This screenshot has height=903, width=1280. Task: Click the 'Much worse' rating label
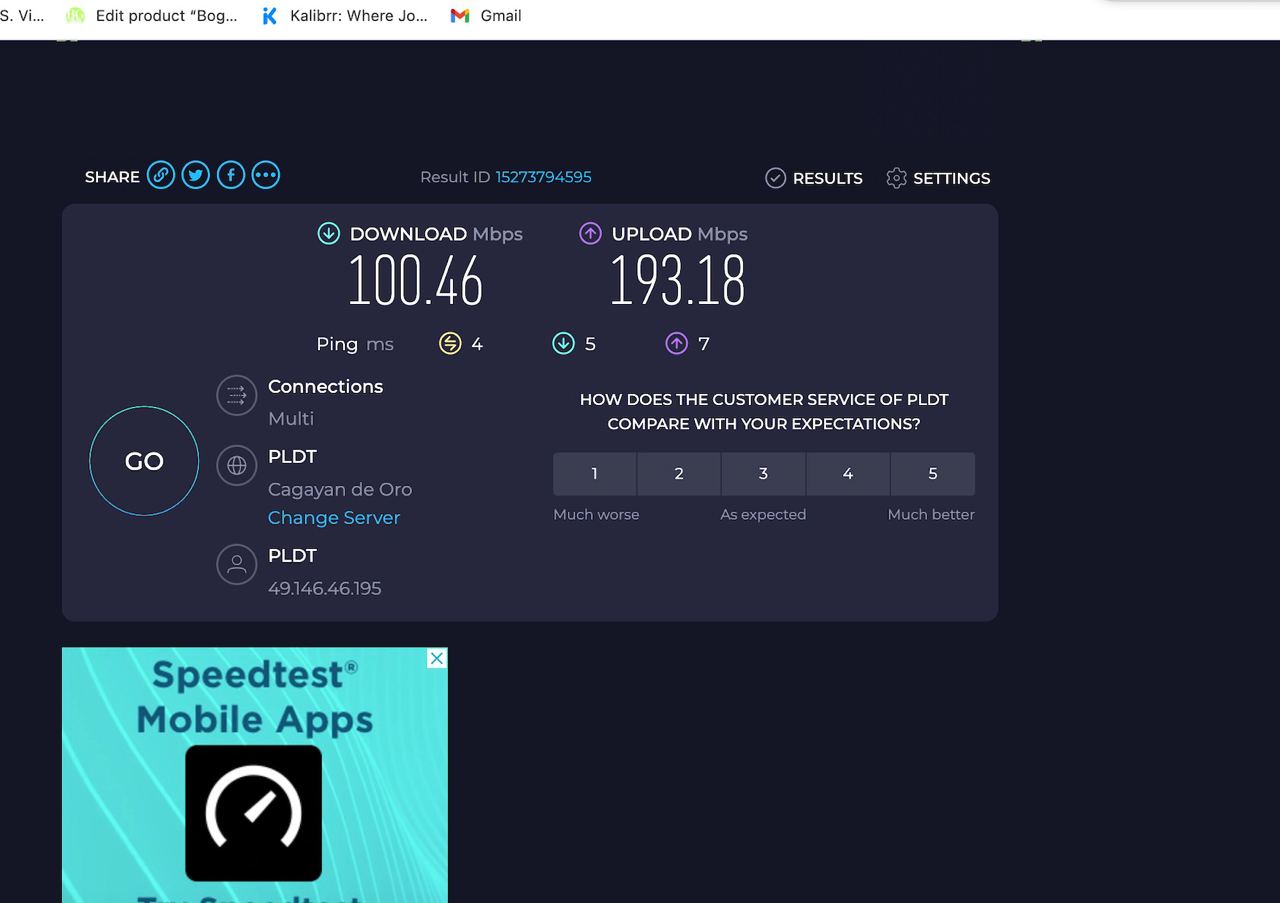[596, 514]
